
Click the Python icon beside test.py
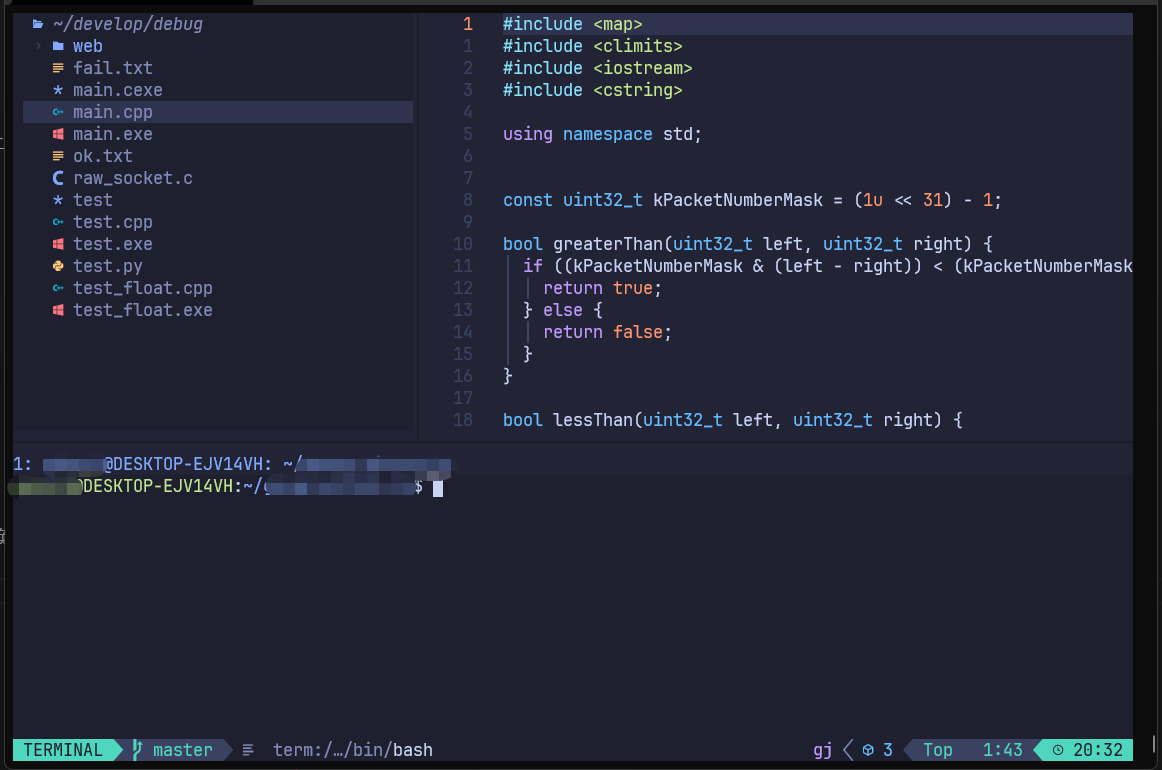pyautogui.click(x=58, y=266)
